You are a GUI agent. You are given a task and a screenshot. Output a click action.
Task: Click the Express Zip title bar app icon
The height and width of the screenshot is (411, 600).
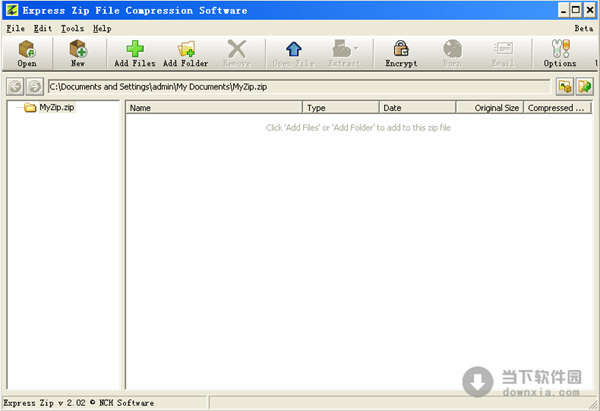[x=12, y=10]
